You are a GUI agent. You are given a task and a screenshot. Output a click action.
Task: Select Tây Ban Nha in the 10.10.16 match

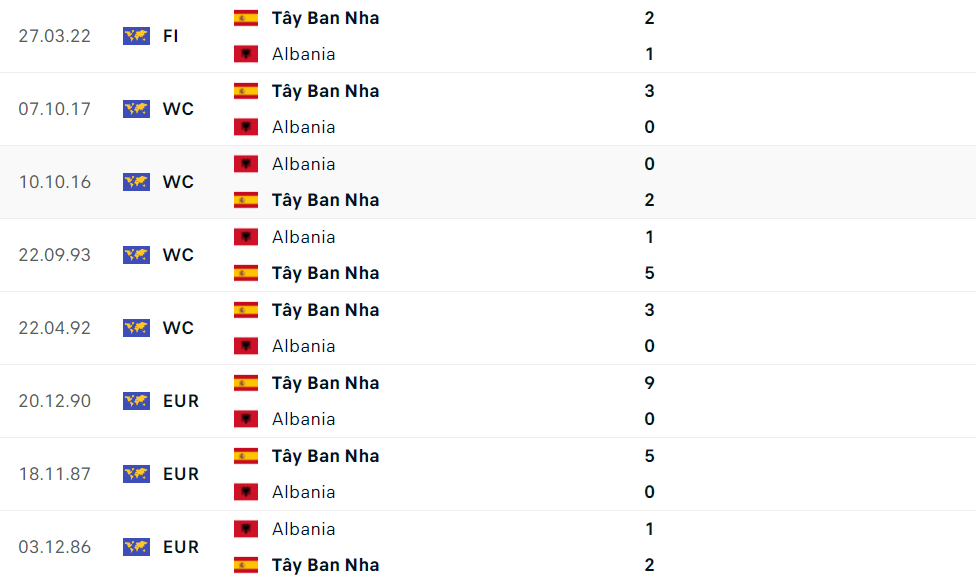(325, 200)
